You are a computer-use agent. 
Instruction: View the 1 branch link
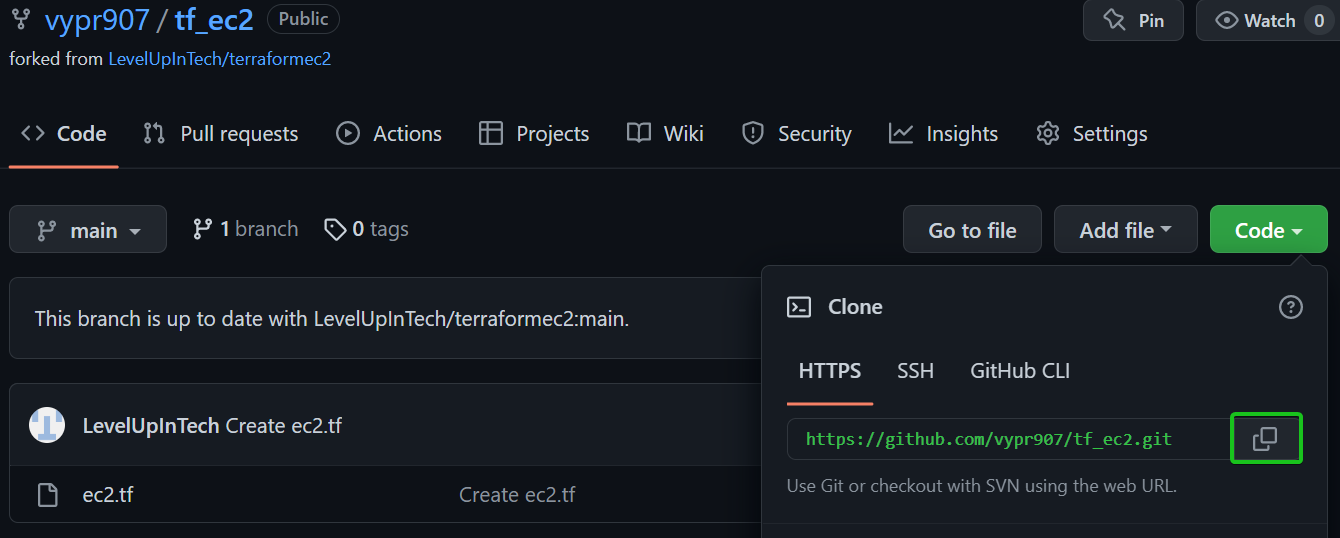pyautogui.click(x=245, y=230)
